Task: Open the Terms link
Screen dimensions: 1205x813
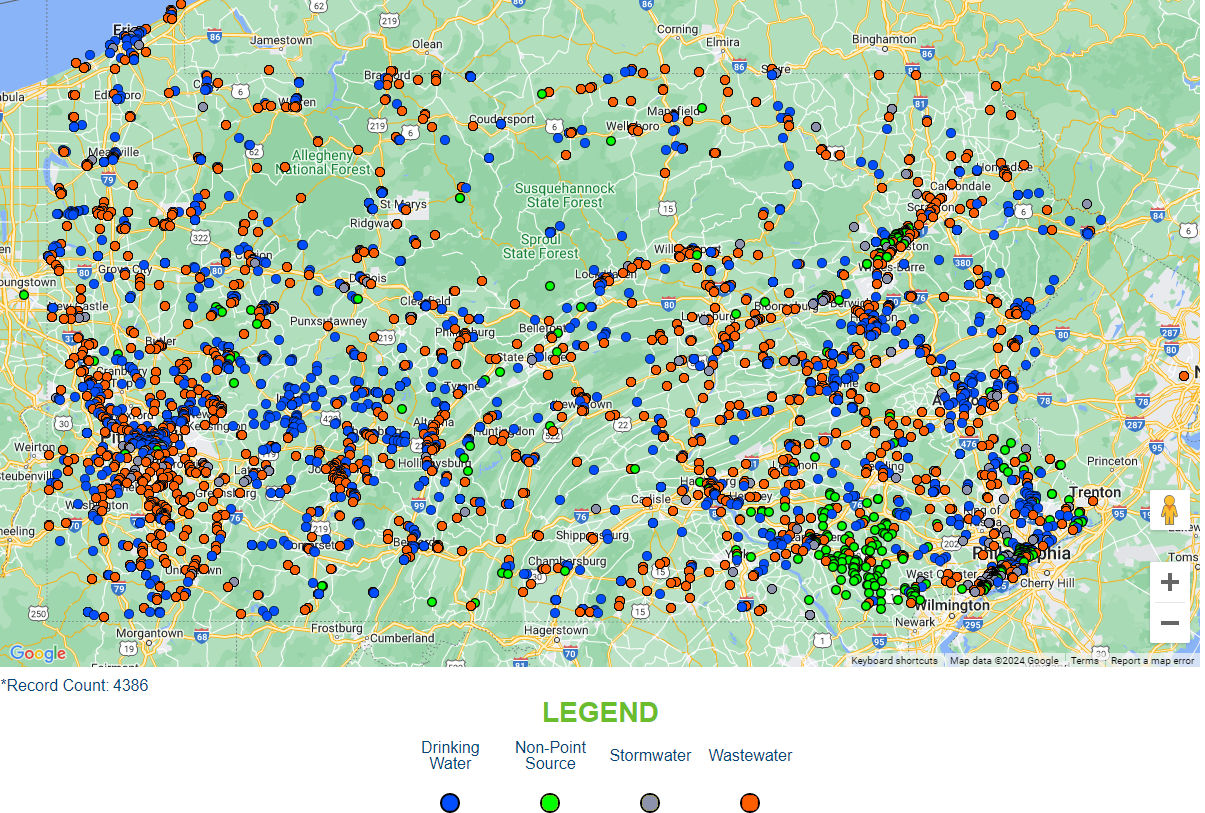Action: [x=1084, y=661]
